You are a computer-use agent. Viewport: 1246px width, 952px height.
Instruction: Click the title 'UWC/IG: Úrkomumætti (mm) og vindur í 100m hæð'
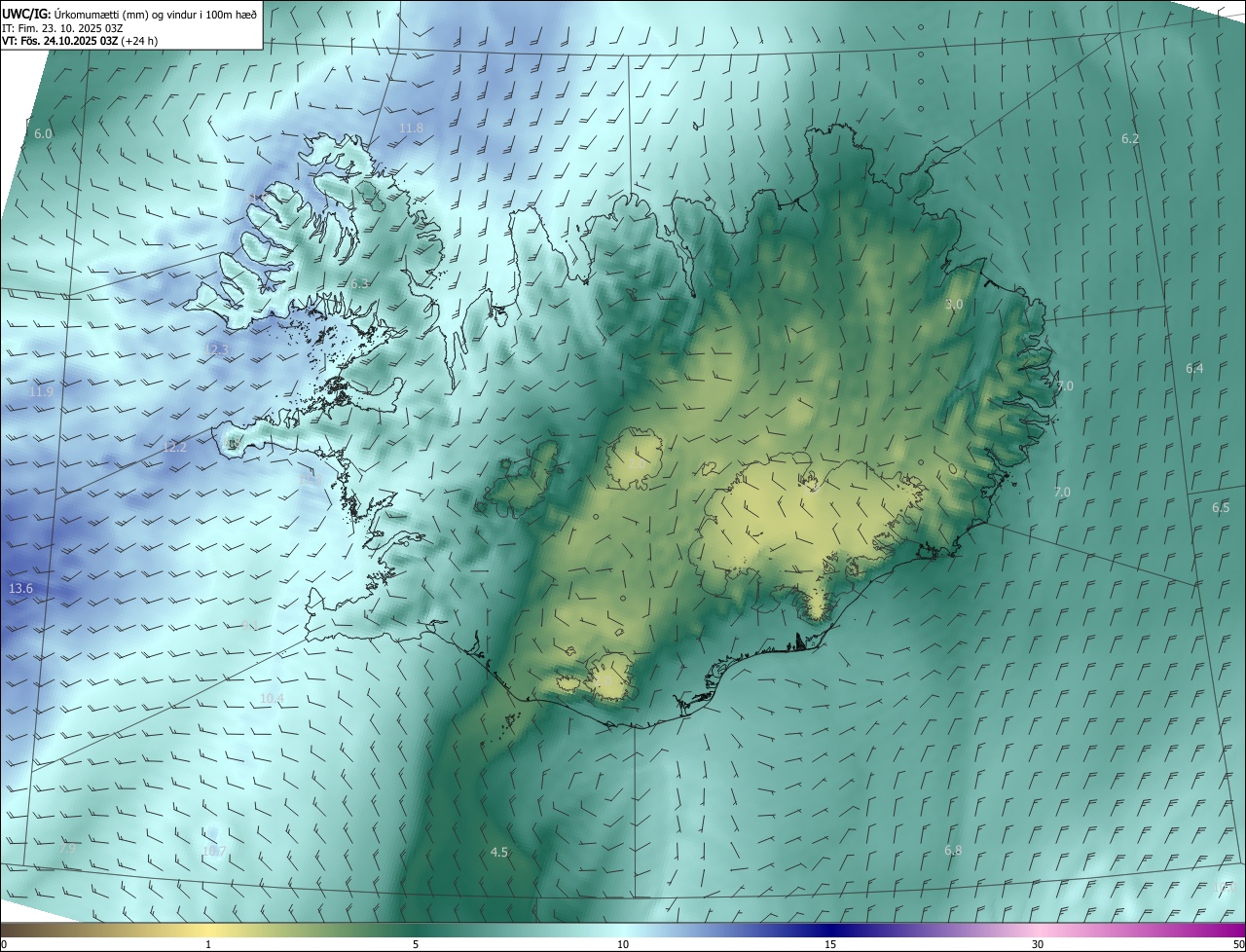click(129, 13)
